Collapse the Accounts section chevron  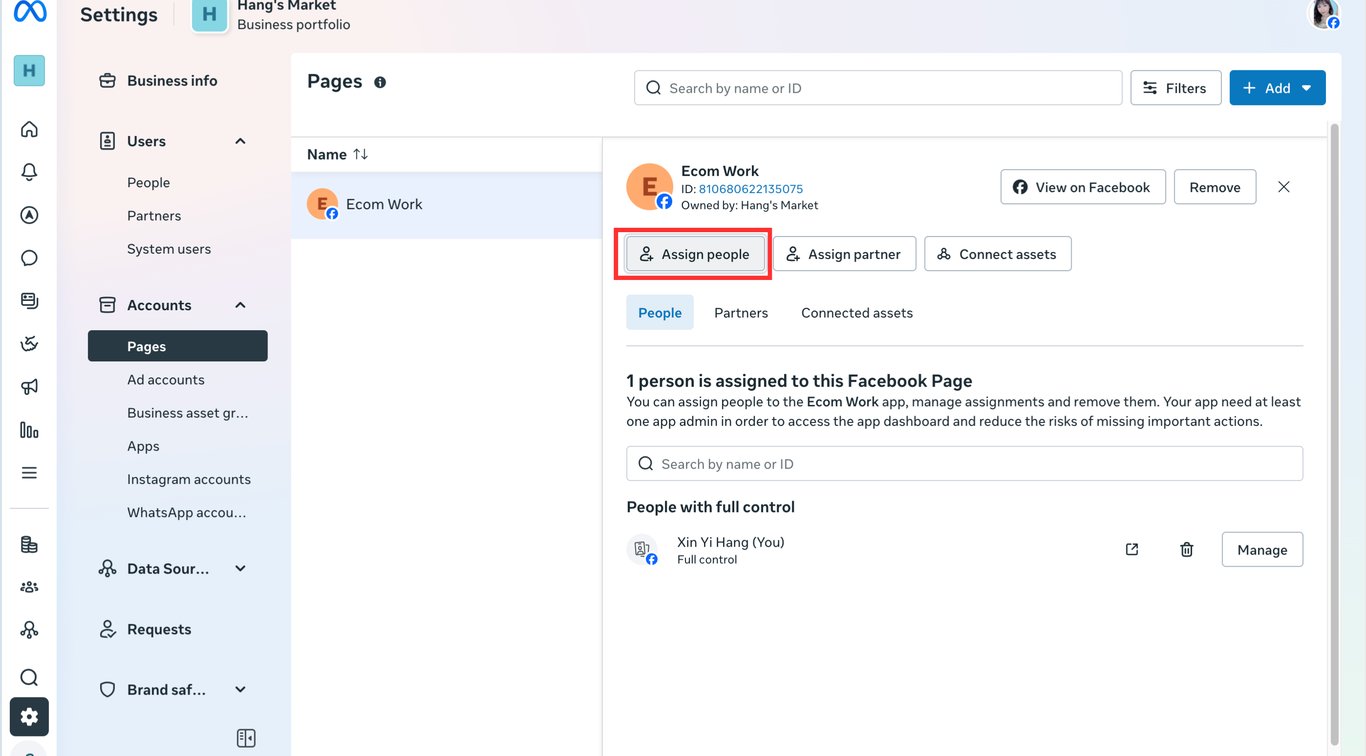[240, 305]
